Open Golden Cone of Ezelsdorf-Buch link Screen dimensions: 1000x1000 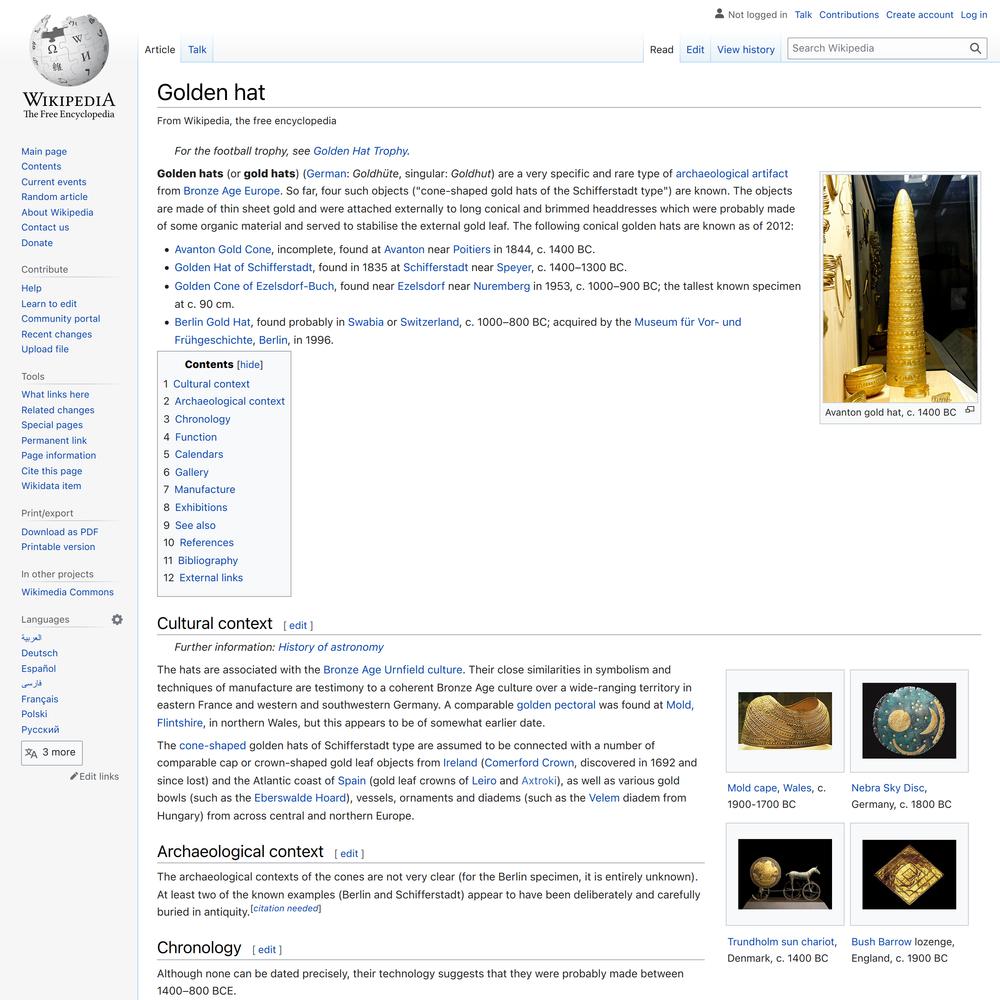[254, 286]
